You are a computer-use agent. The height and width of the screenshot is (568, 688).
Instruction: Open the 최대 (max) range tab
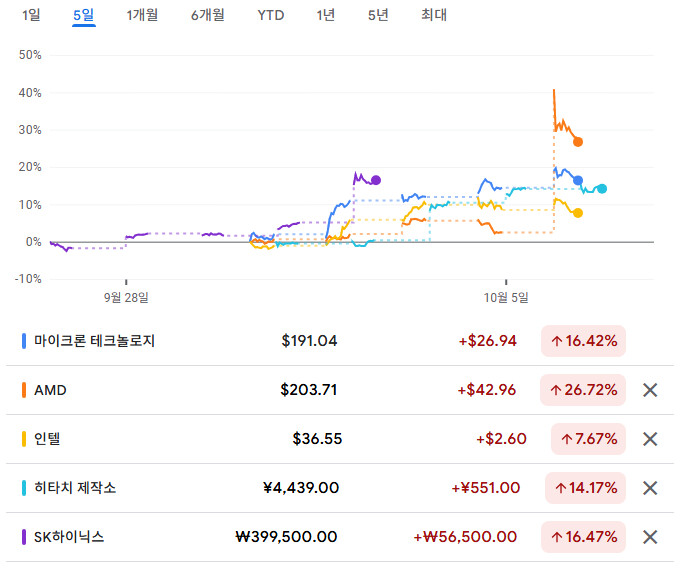[x=434, y=15]
